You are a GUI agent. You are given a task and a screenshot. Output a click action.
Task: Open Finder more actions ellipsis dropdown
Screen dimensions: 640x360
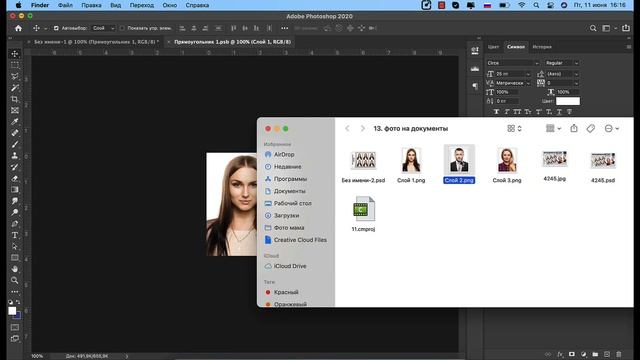click(x=612, y=129)
